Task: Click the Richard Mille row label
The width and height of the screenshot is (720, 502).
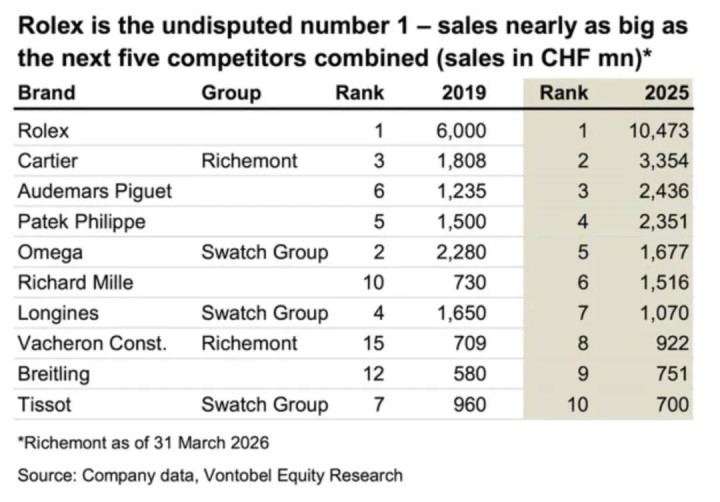Action: click(76, 282)
